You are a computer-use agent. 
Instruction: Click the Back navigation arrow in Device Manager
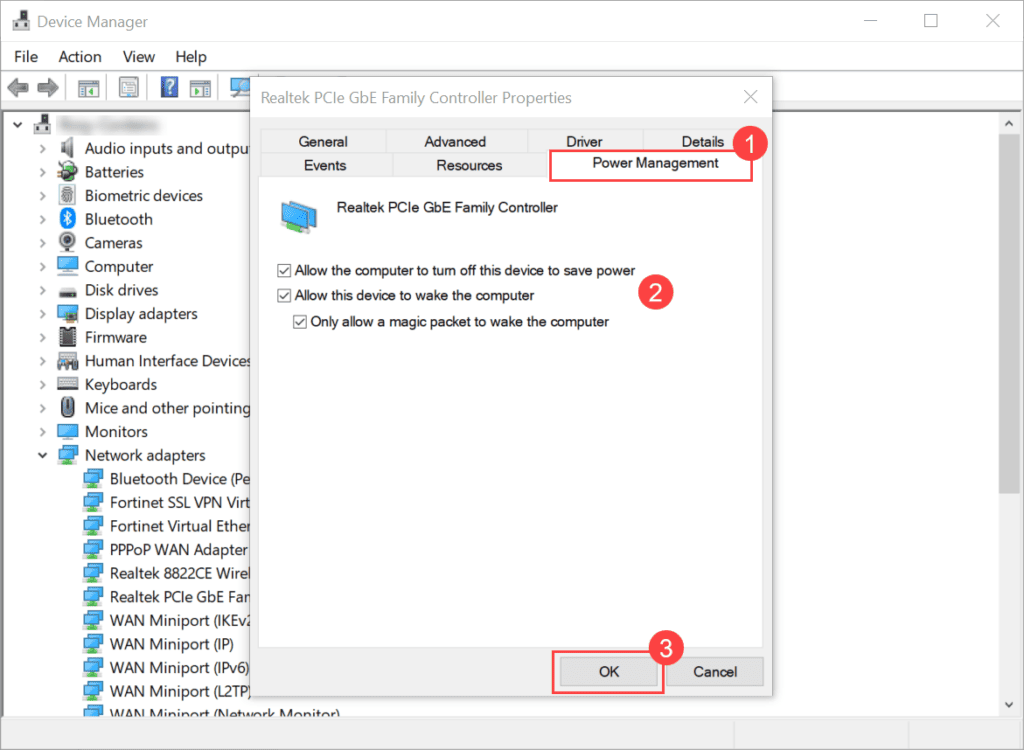tap(18, 87)
